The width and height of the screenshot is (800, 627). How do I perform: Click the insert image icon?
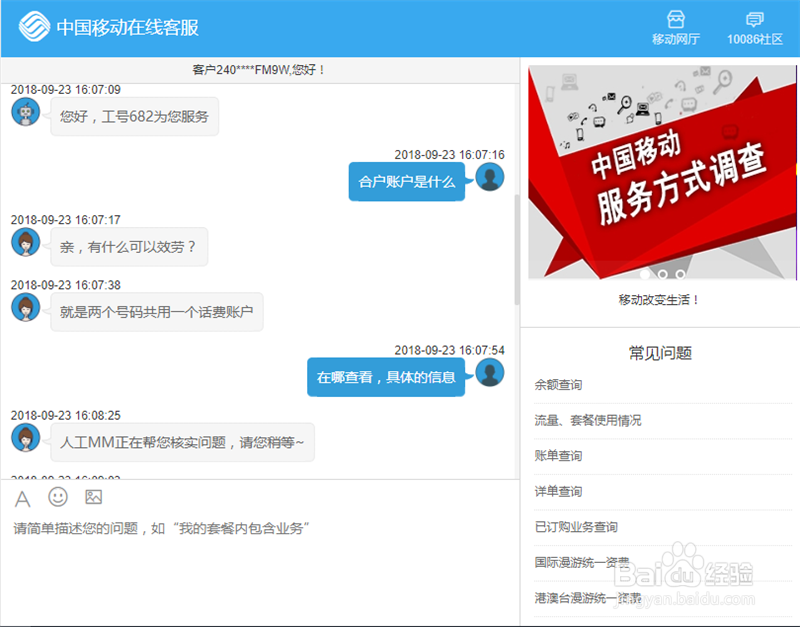point(93,497)
